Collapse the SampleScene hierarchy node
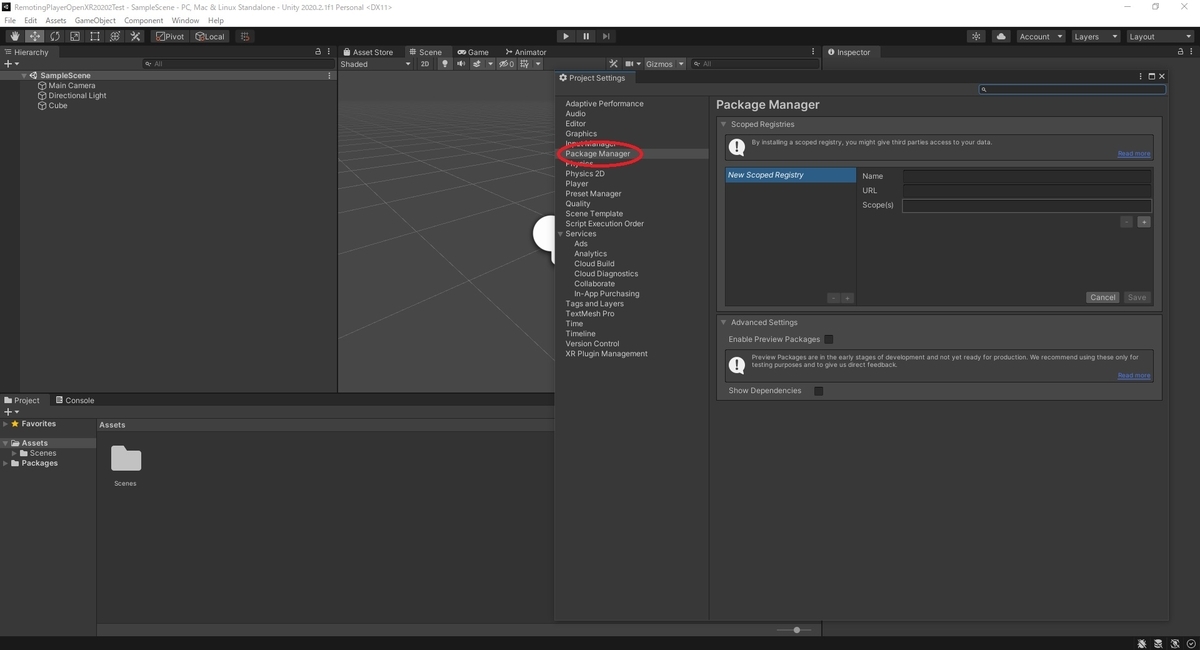The height and width of the screenshot is (650, 1200). coord(24,75)
